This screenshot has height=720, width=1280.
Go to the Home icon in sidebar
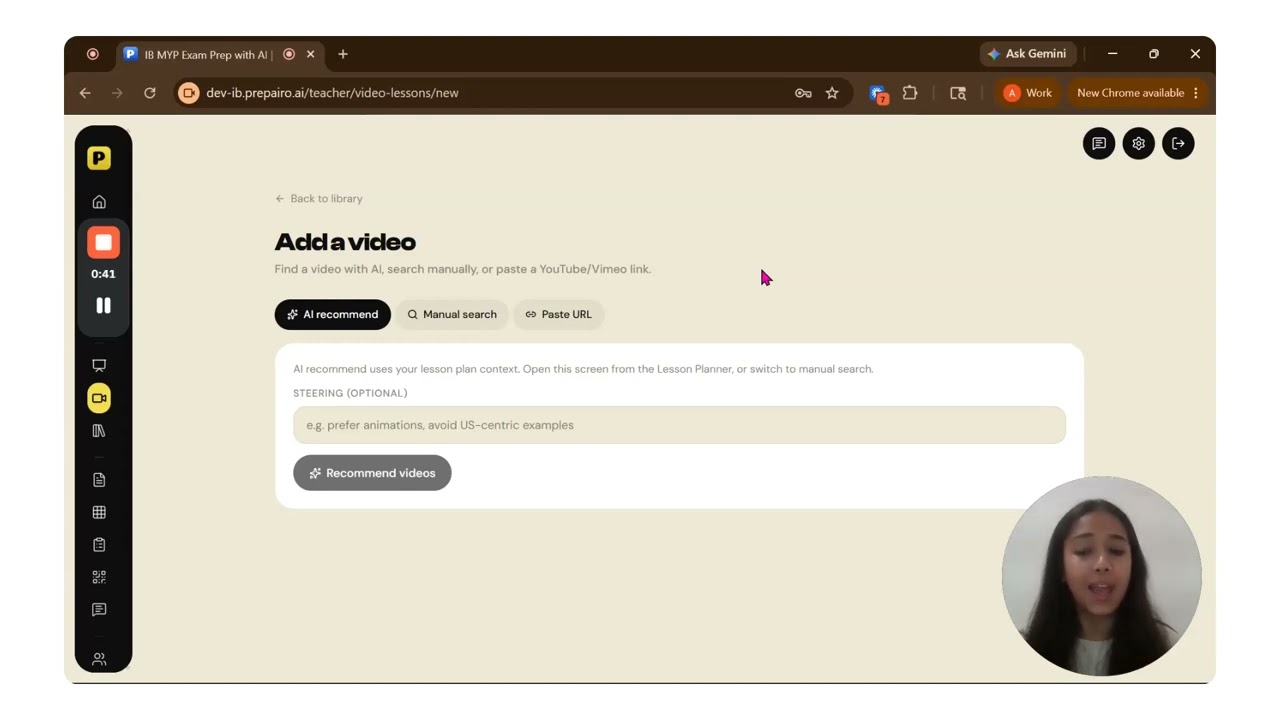[99, 202]
